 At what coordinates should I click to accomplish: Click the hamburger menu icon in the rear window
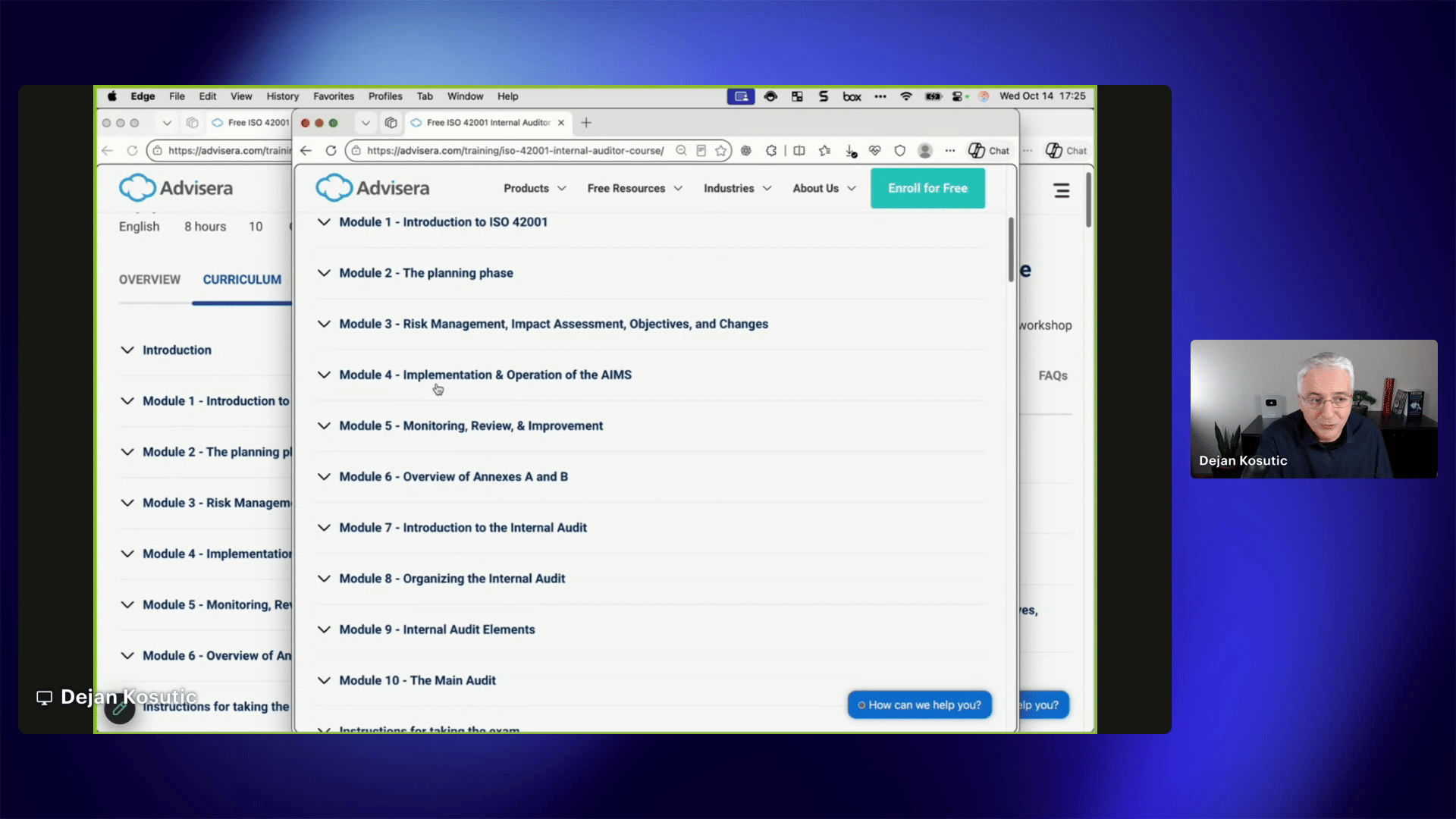[x=1062, y=191]
